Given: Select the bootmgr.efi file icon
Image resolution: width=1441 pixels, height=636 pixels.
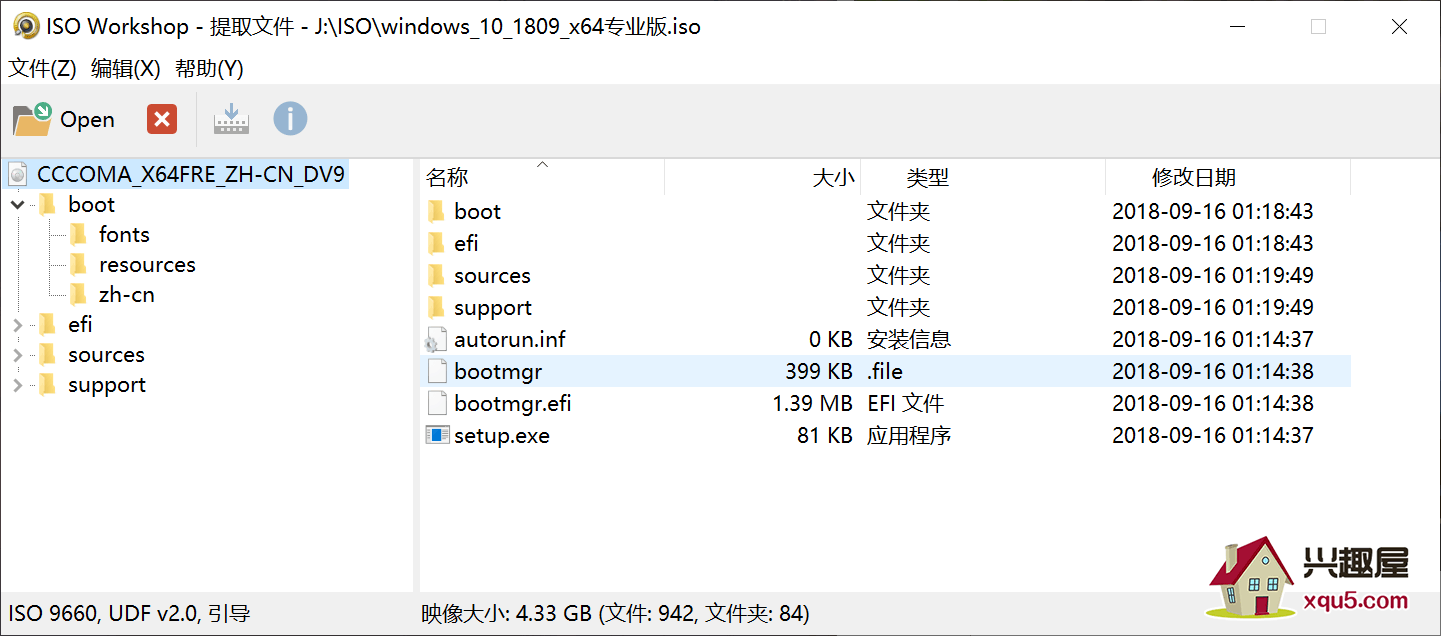Looking at the screenshot, I should click(437, 403).
